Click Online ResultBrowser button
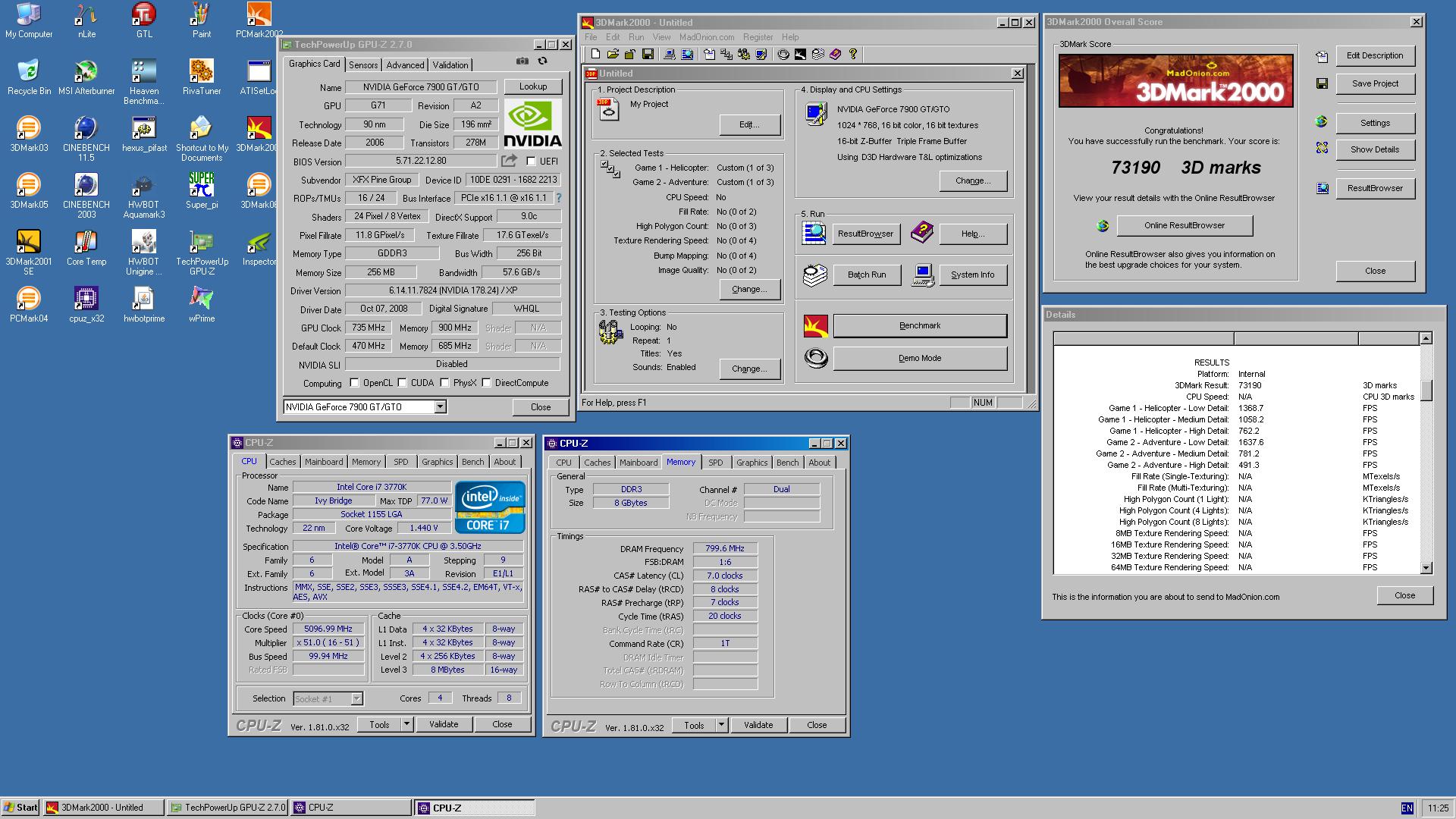Image resolution: width=1456 pixels, height=819 pixels. point(1185,225)
